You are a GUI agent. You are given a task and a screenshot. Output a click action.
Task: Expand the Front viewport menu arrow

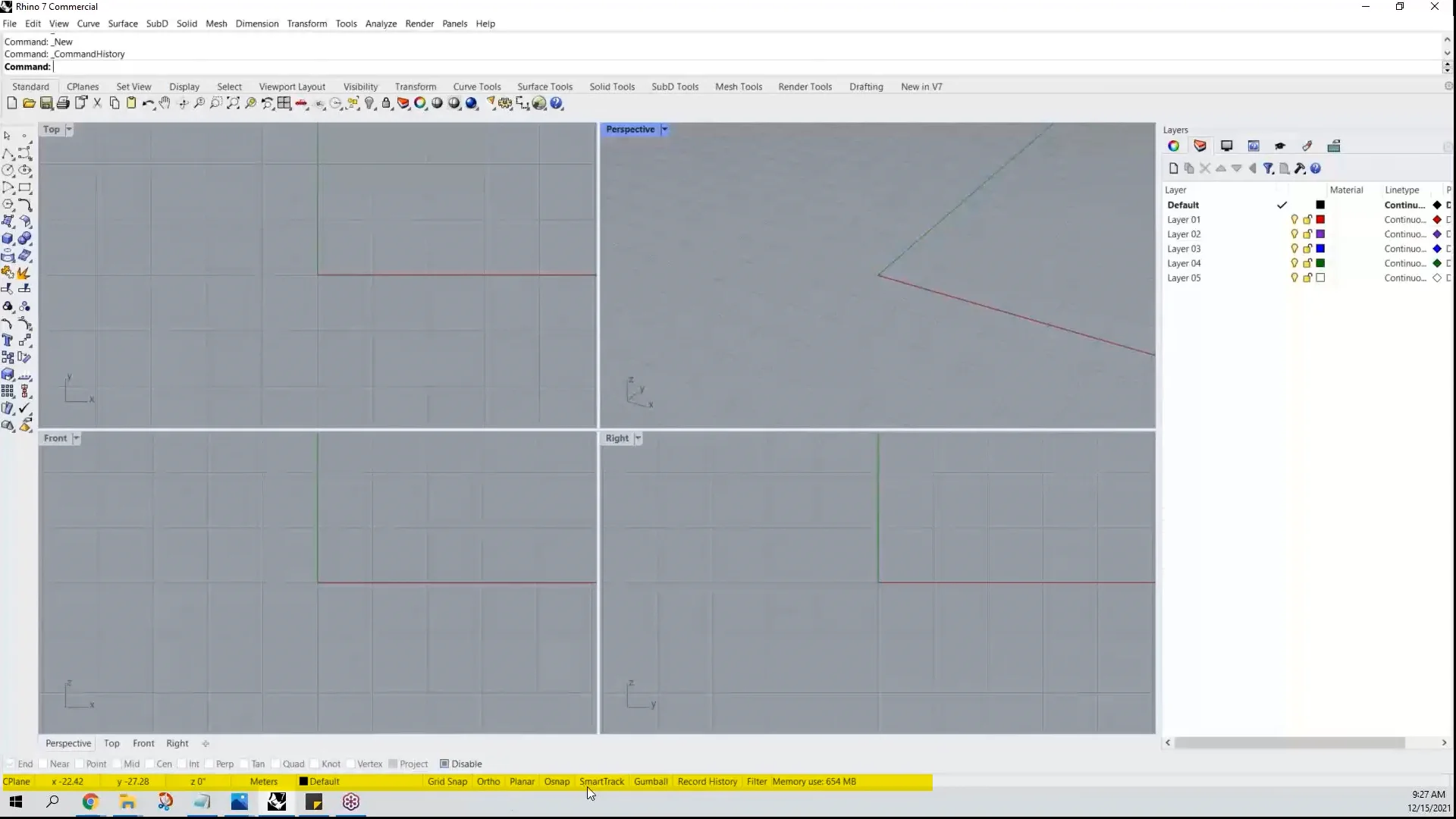click(x=76, y=438)
